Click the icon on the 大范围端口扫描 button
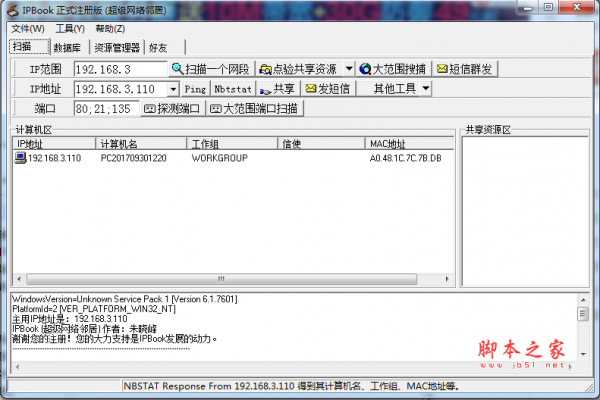The image size is (600, 400). (x=216, y=109)
